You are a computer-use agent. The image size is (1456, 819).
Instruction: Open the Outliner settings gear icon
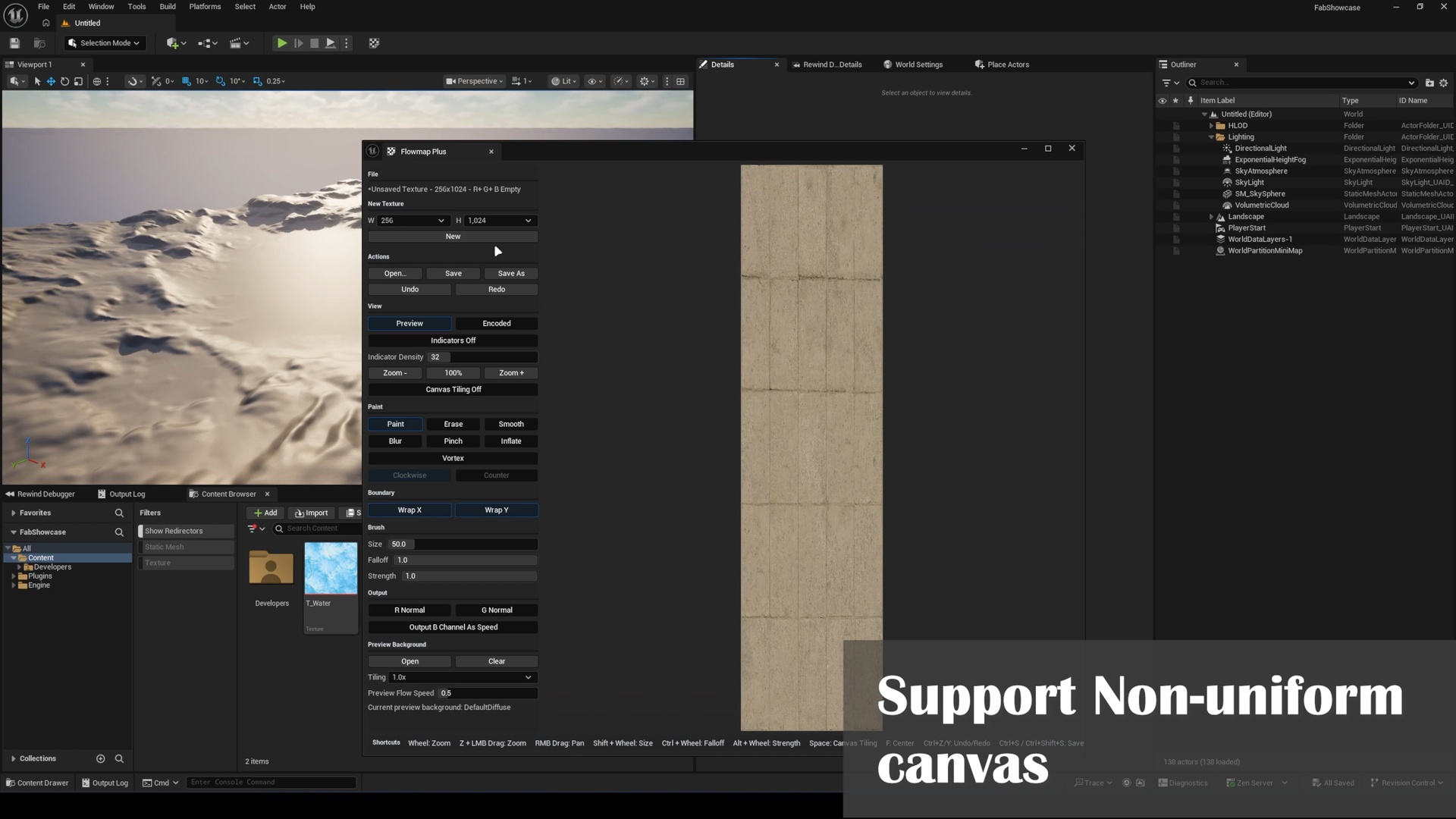1444,83
